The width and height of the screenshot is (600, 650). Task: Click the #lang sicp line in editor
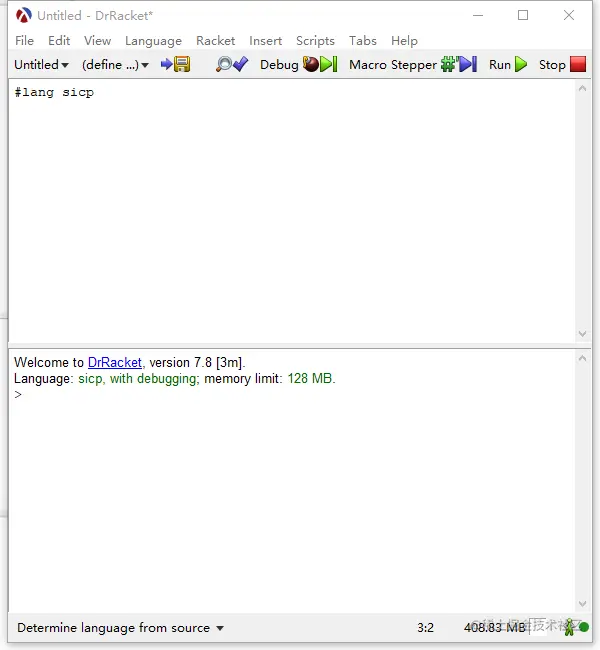[54, 92]
